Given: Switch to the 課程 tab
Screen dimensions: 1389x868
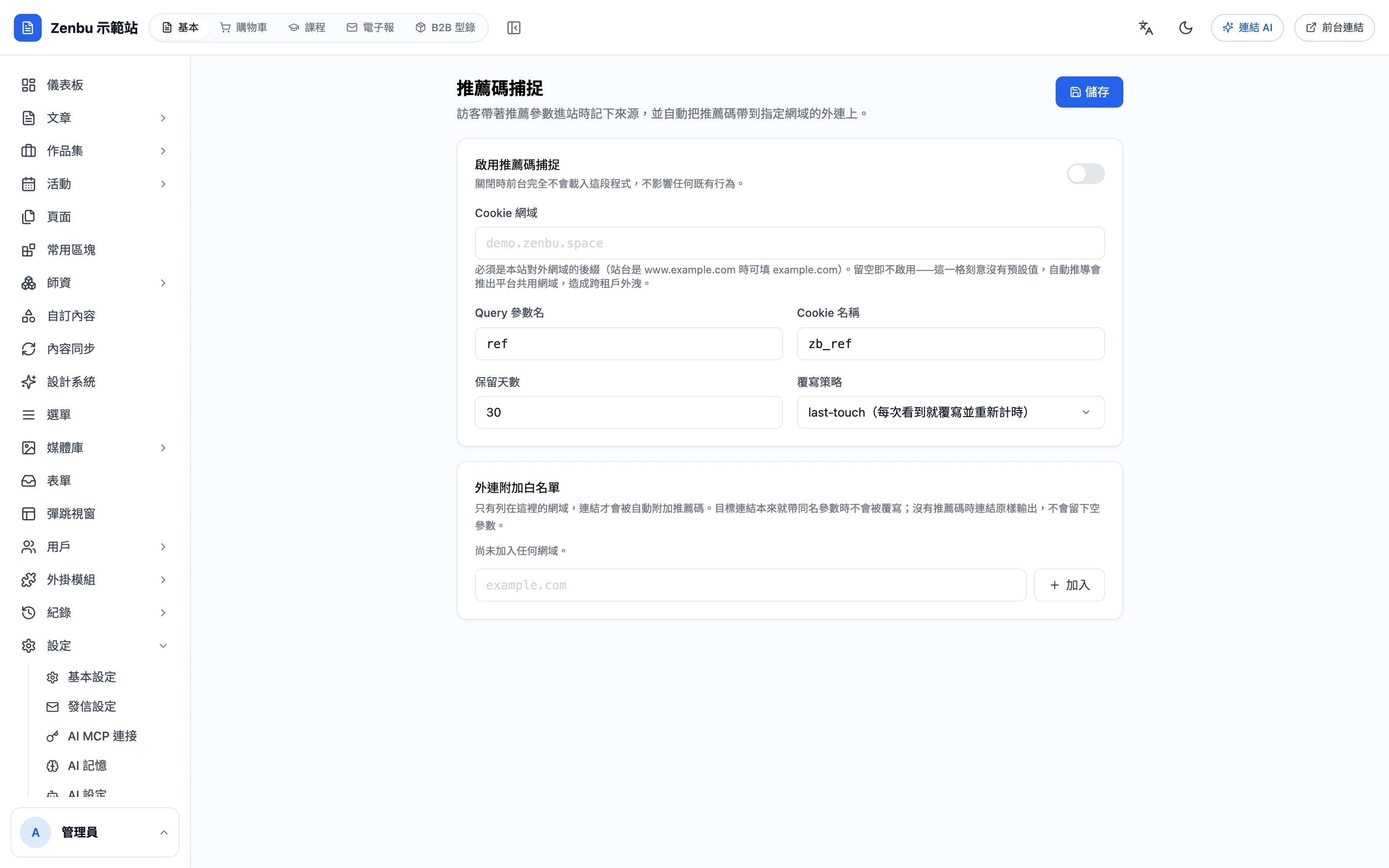Looking at the screenshot, I should [307, 27].
